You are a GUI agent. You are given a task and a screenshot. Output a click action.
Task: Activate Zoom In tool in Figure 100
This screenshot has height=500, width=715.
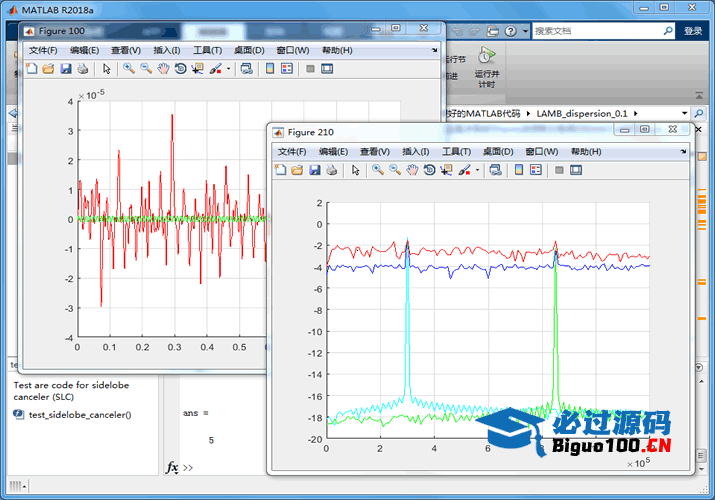tap(129, 69)
